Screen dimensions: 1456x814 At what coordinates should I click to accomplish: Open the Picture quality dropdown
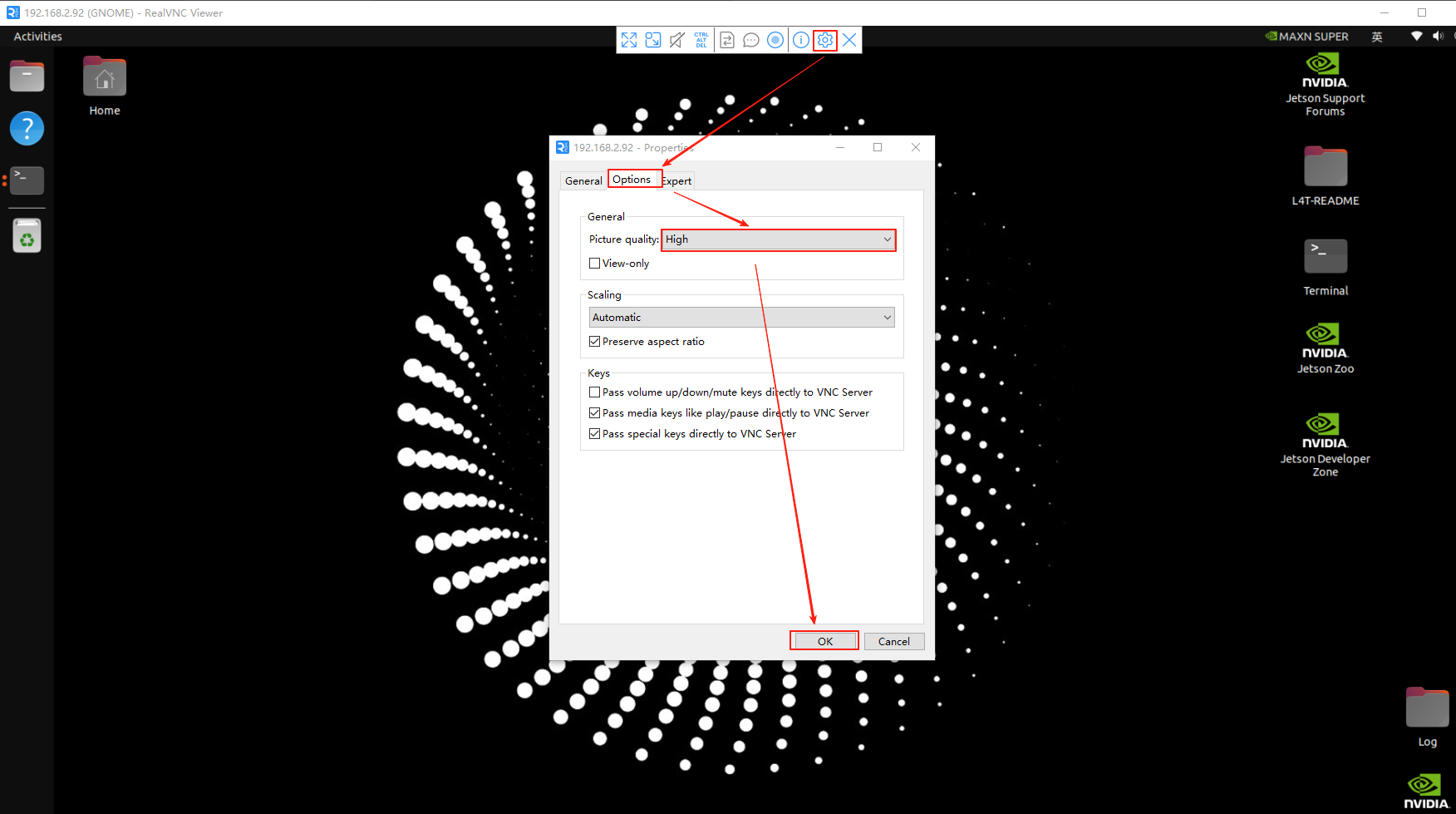point(779,239)
